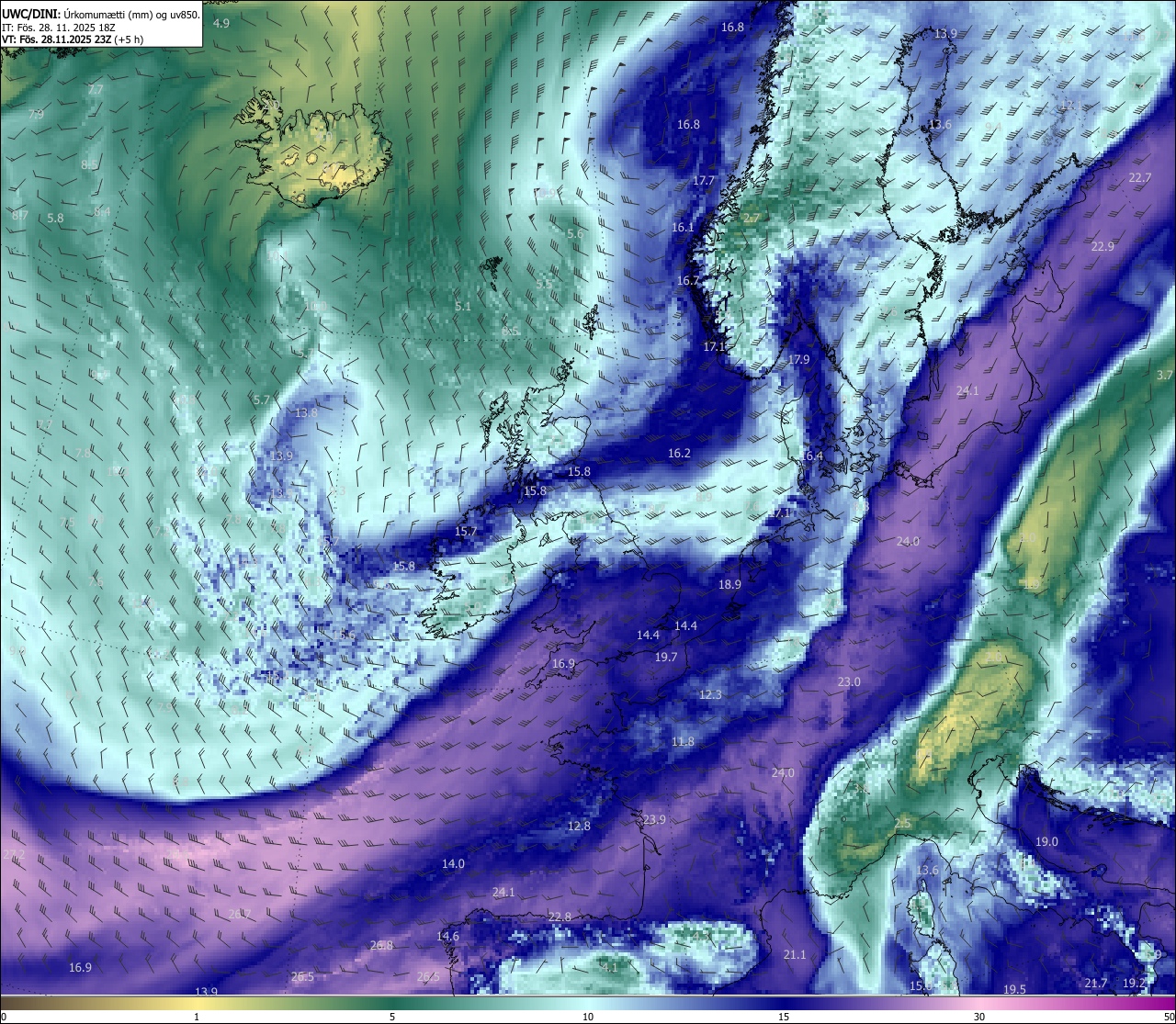
Task: Click the '16.1' map value
Action: click(683, 228)
